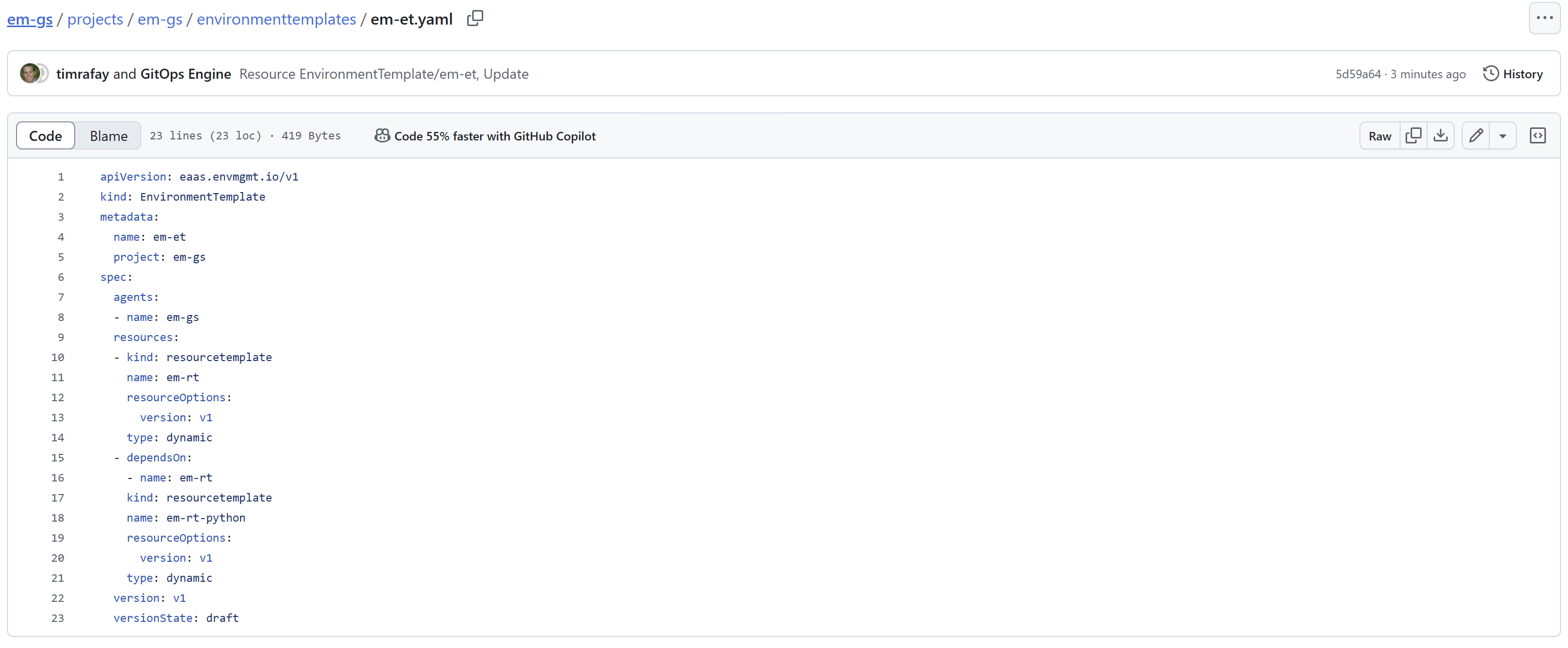Click the GitHub Copilot logo
The height and width of the screenshot is (648, 1568).
381,135
